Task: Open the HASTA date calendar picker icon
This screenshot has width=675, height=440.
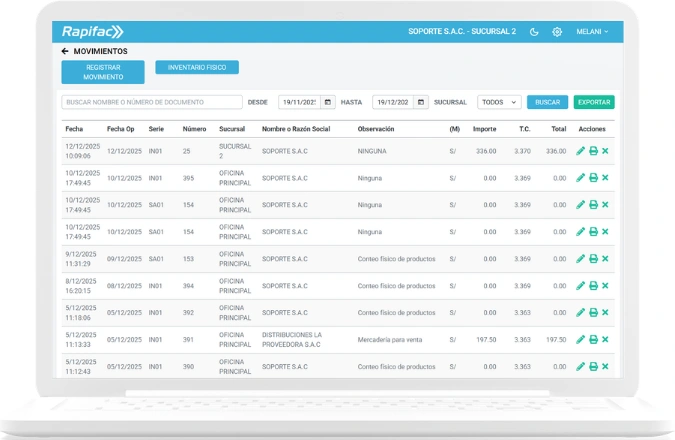Action: (421, 102)
